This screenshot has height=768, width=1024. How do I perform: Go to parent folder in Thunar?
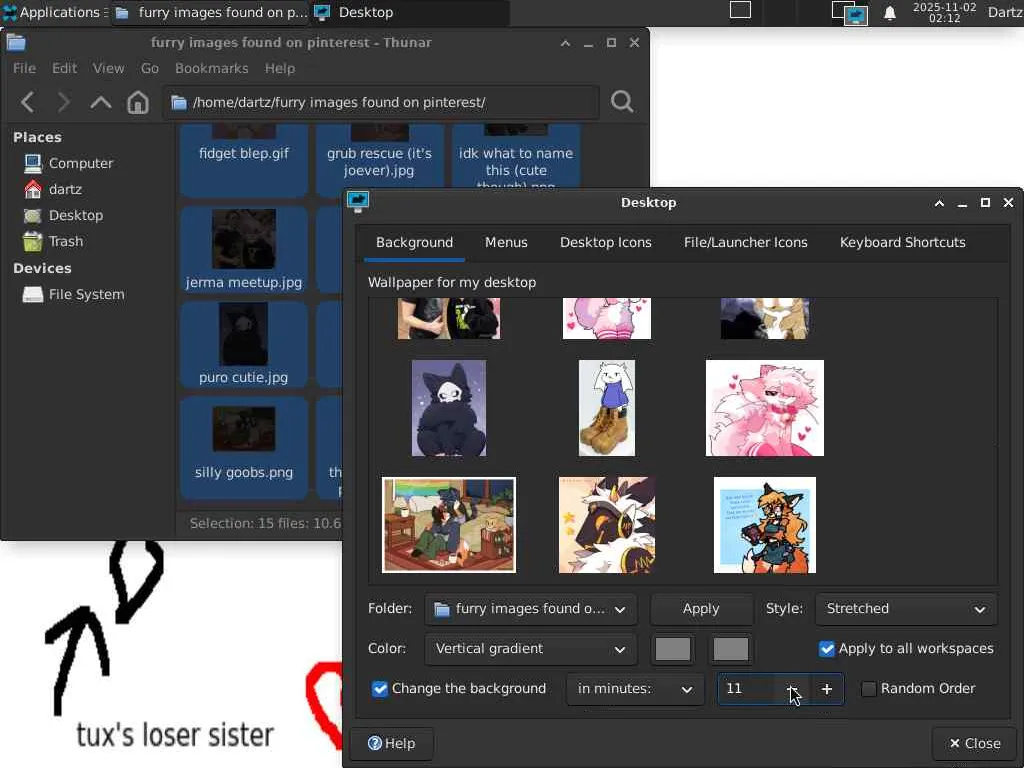(101, 102)
